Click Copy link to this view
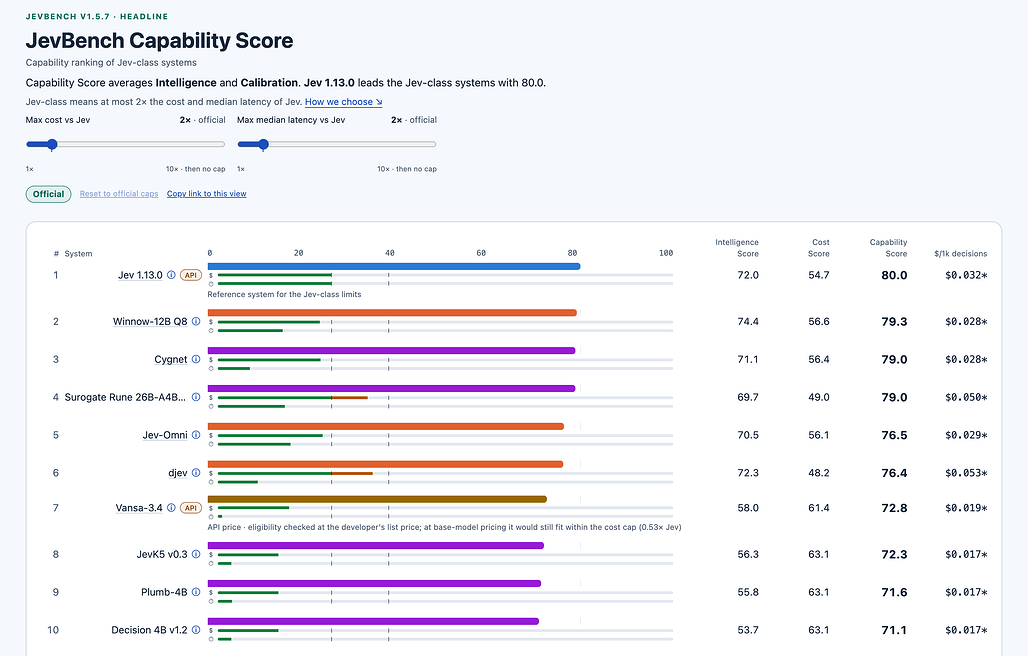 (207, 194)
